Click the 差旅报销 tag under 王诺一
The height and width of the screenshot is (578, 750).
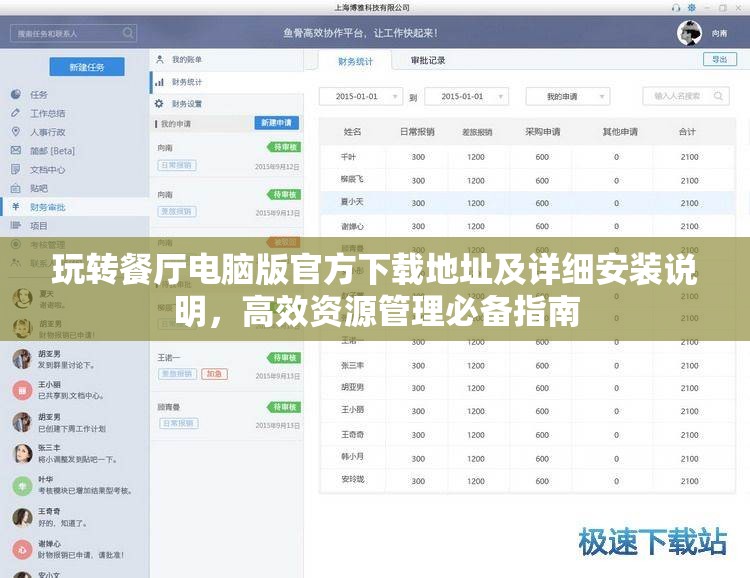177,374
